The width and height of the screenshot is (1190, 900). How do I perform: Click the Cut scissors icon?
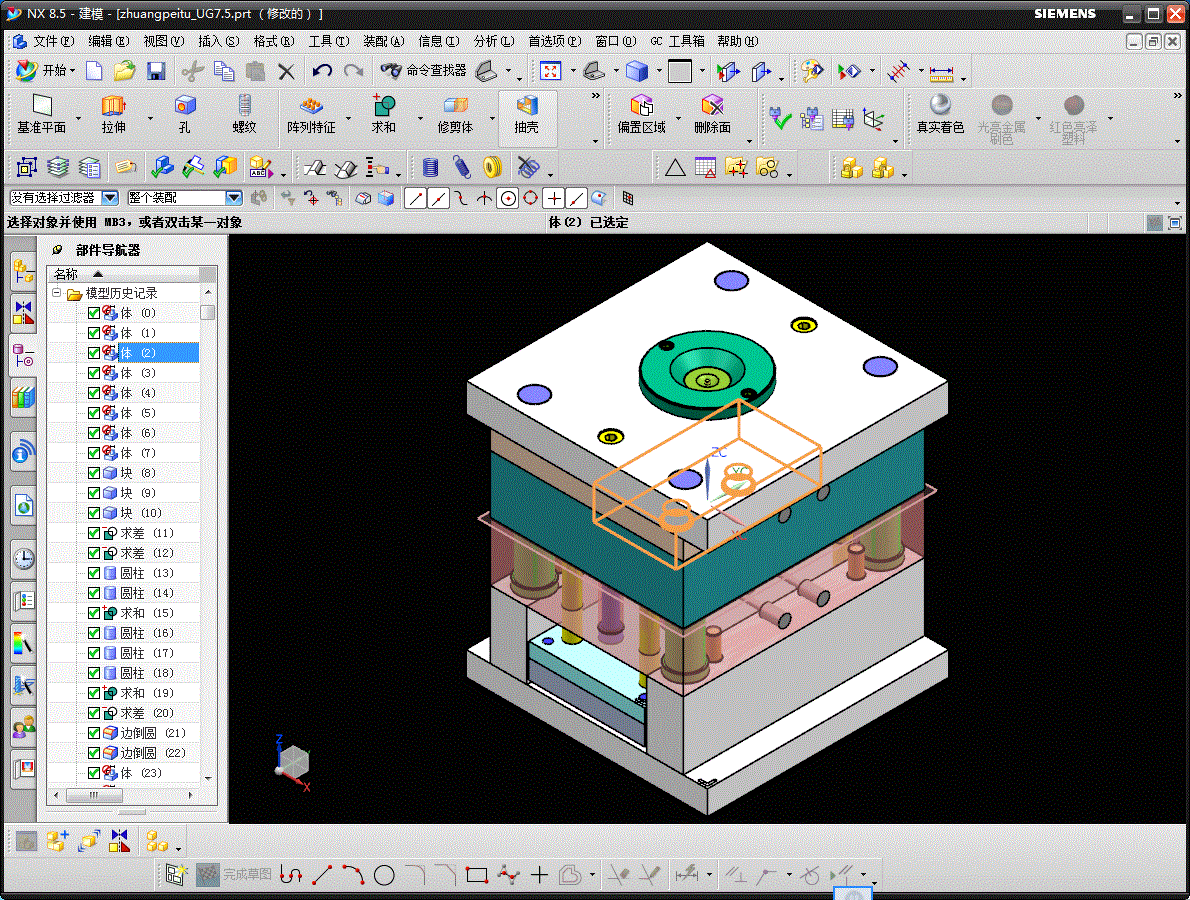pos(193,71)
